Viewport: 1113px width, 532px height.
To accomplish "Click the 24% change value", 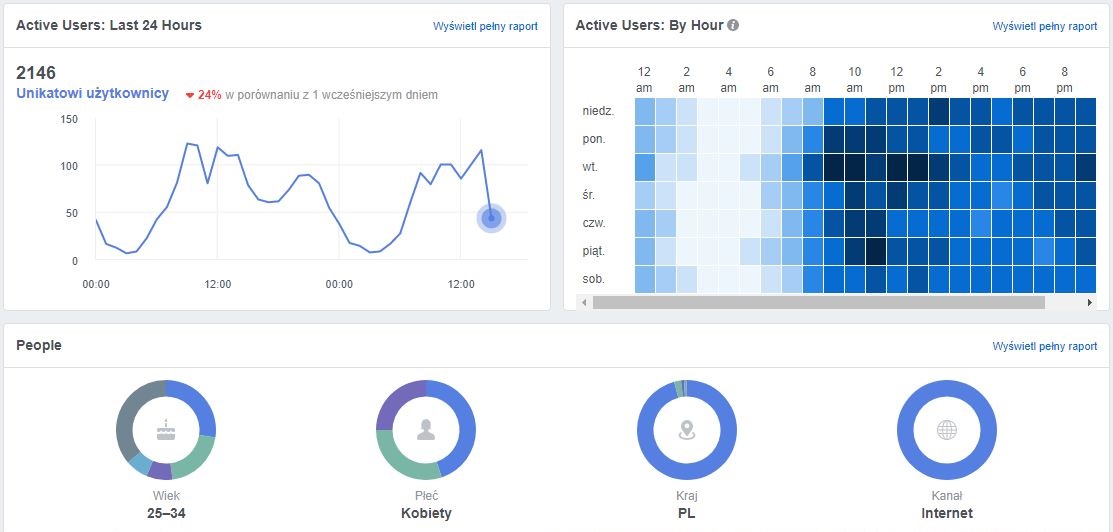I will (209, 94).
